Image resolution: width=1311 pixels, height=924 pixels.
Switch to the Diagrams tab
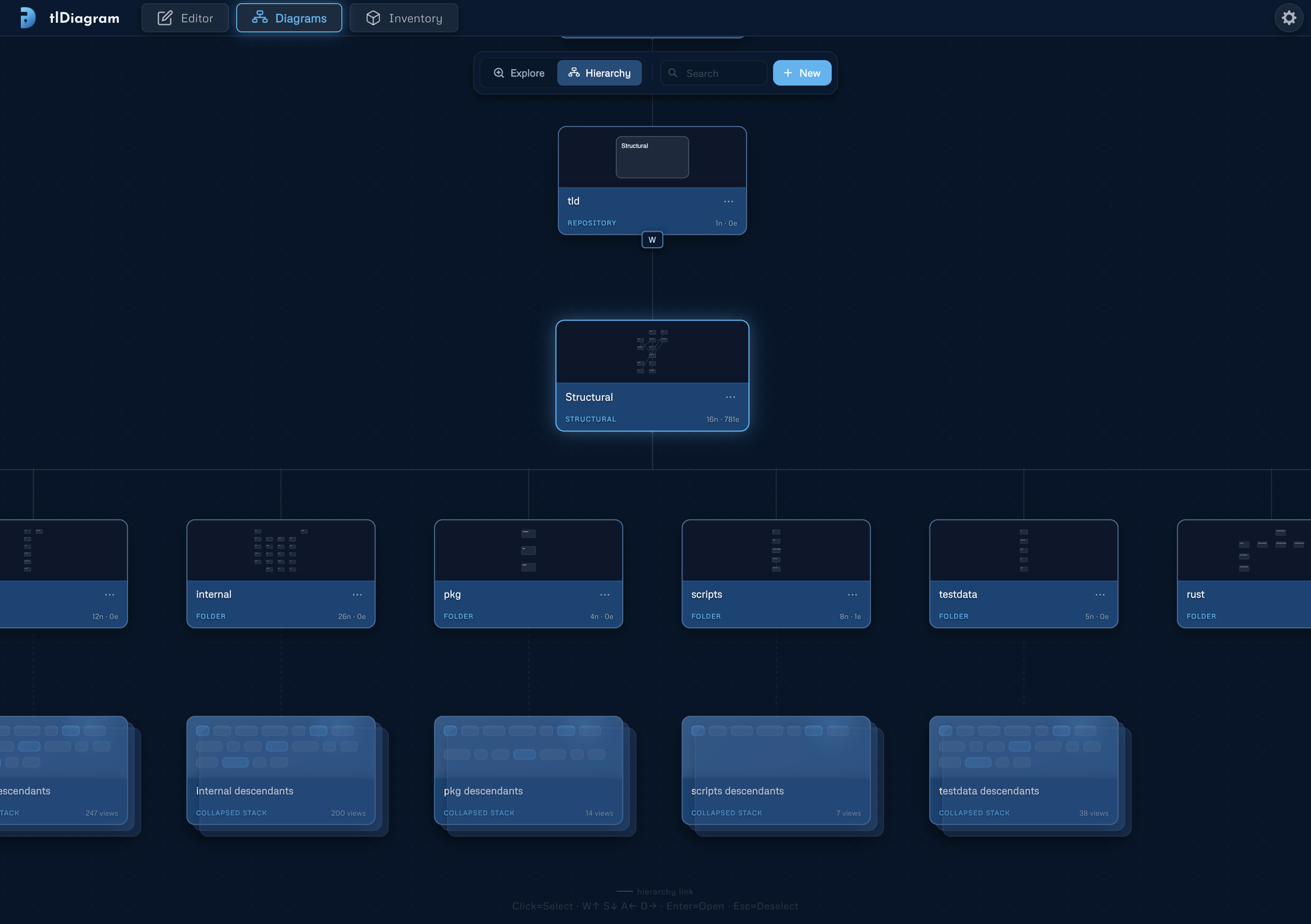[x=289, y=18]
